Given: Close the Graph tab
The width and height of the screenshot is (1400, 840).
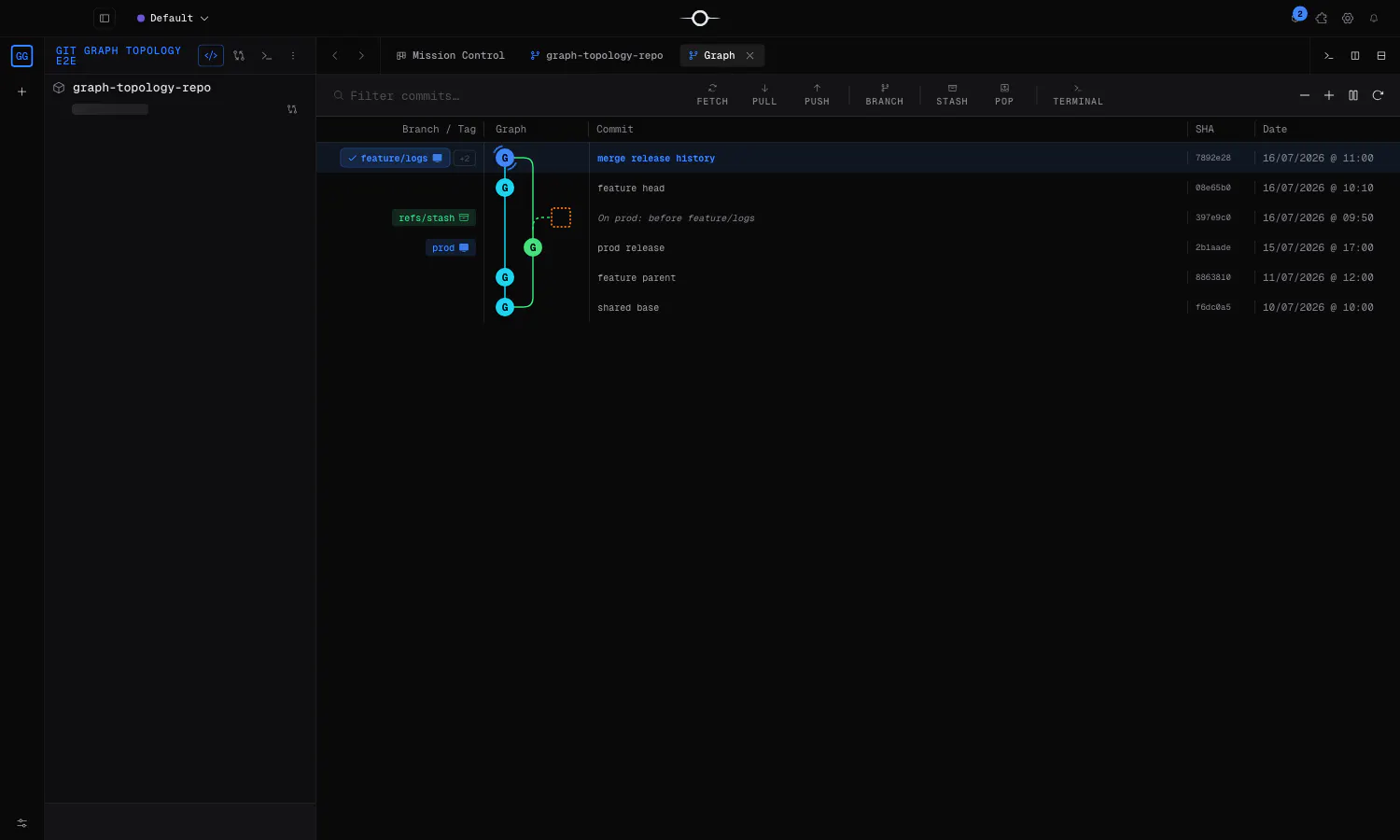Looking at the screenshot, I should [750, 56].
